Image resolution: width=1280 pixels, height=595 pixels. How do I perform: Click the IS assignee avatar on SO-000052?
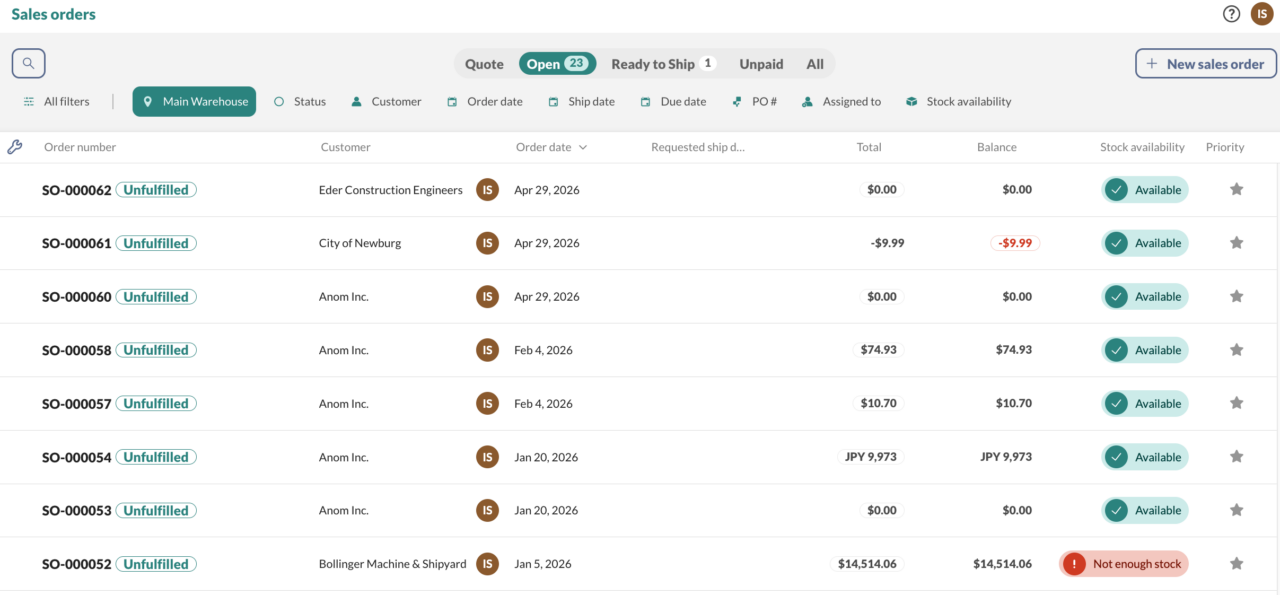(487, 564)
